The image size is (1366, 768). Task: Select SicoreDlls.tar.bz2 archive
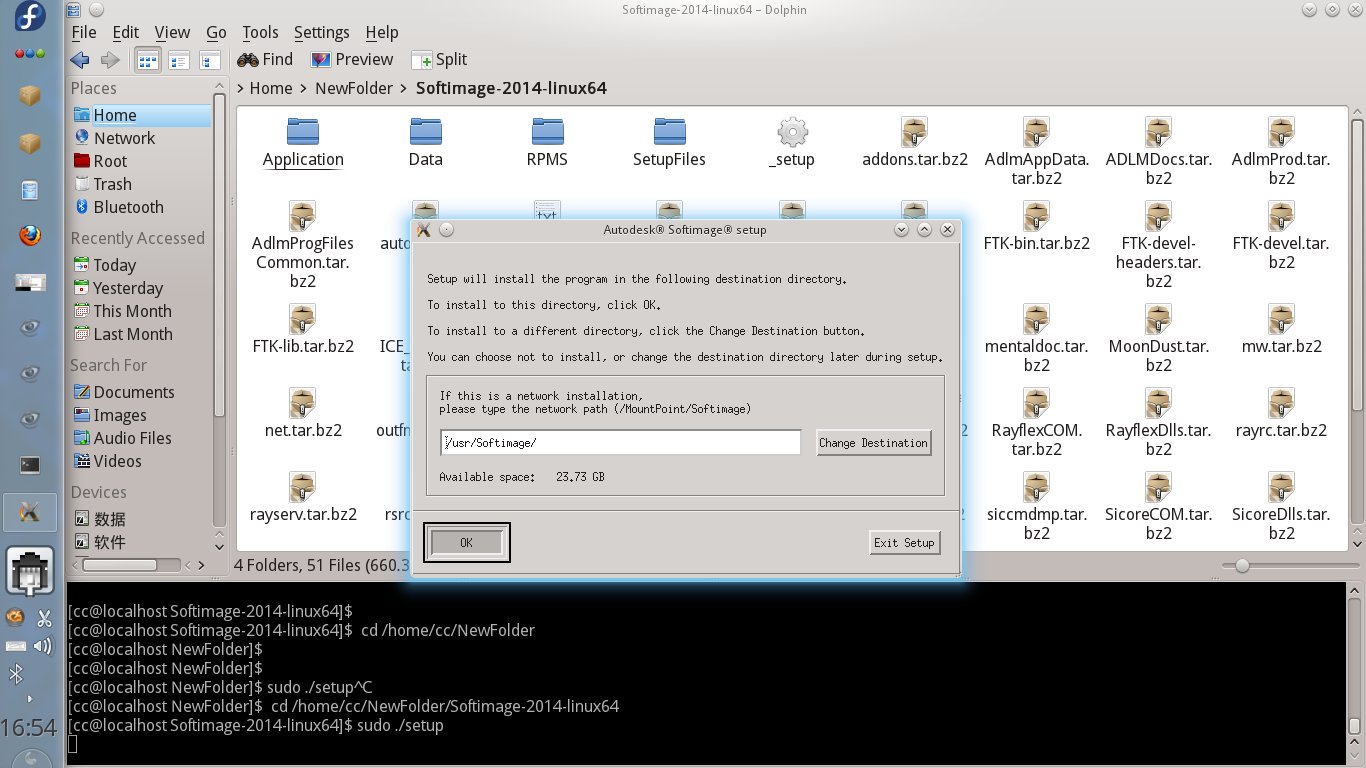pos(1282,508)
